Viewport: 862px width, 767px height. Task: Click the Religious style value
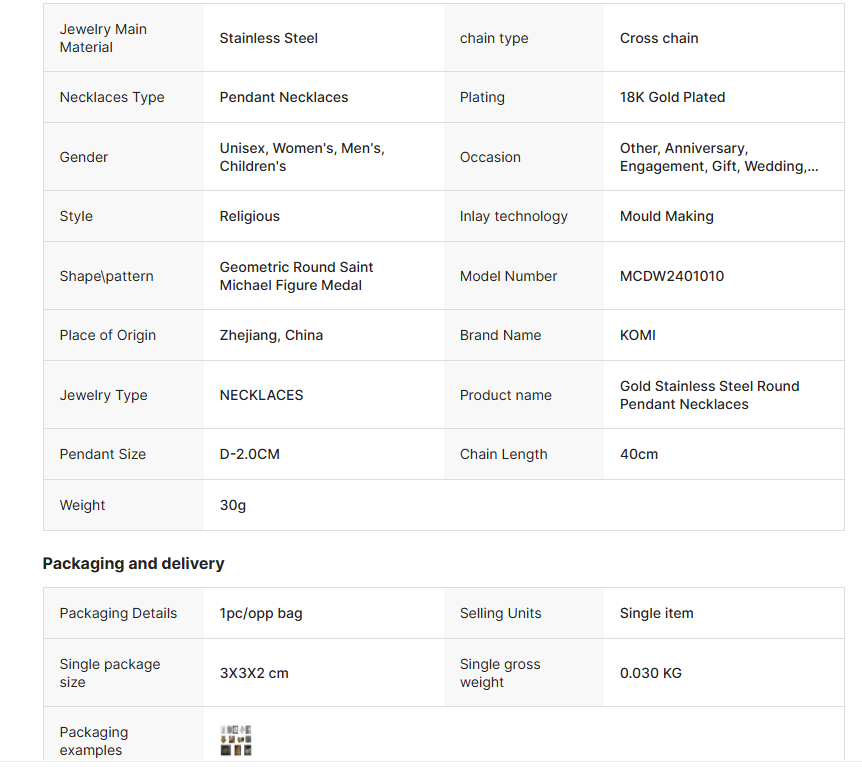click(250, 216)
